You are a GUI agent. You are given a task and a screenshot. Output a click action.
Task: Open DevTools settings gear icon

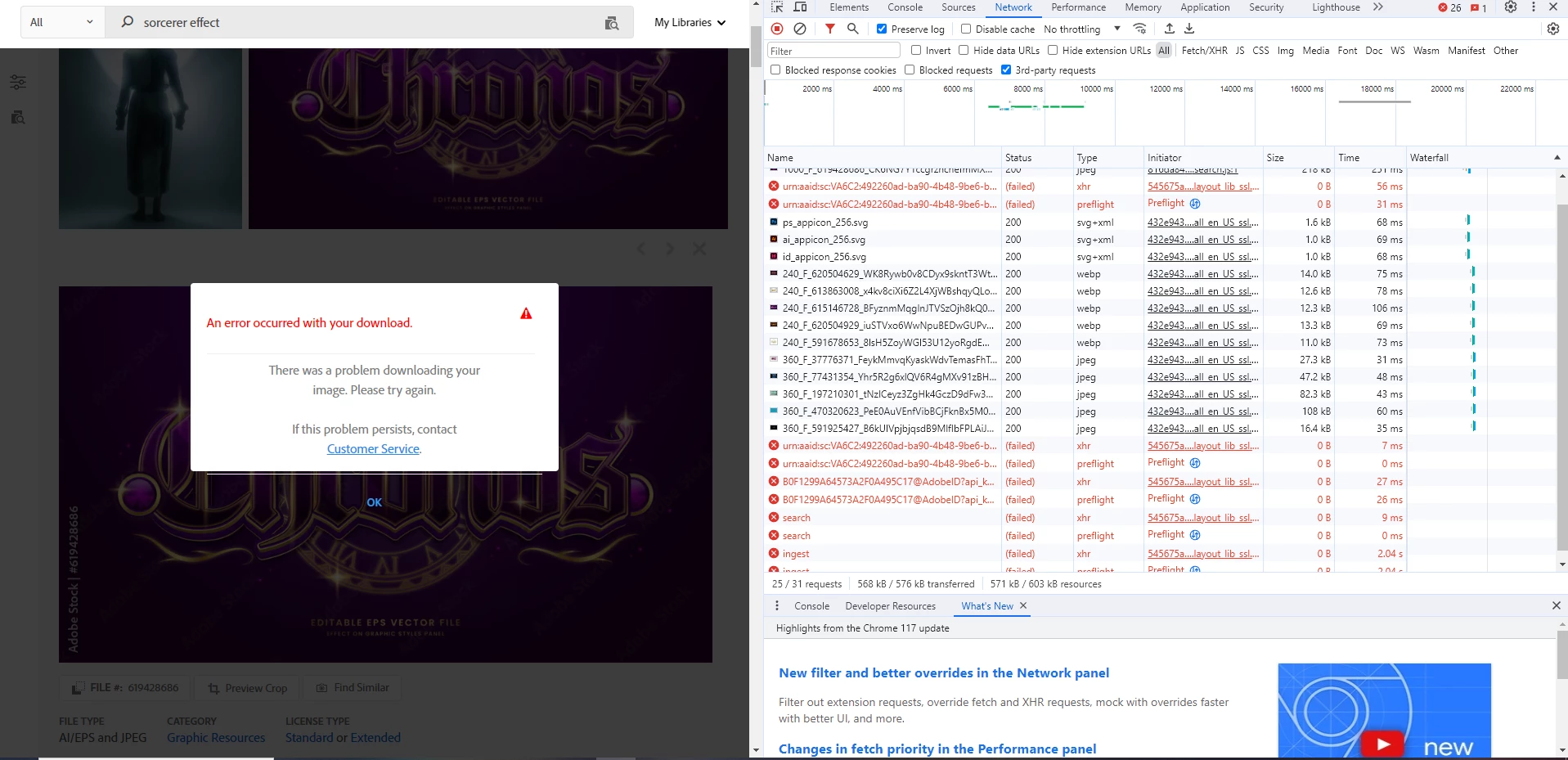click(x=1511, y=7)
